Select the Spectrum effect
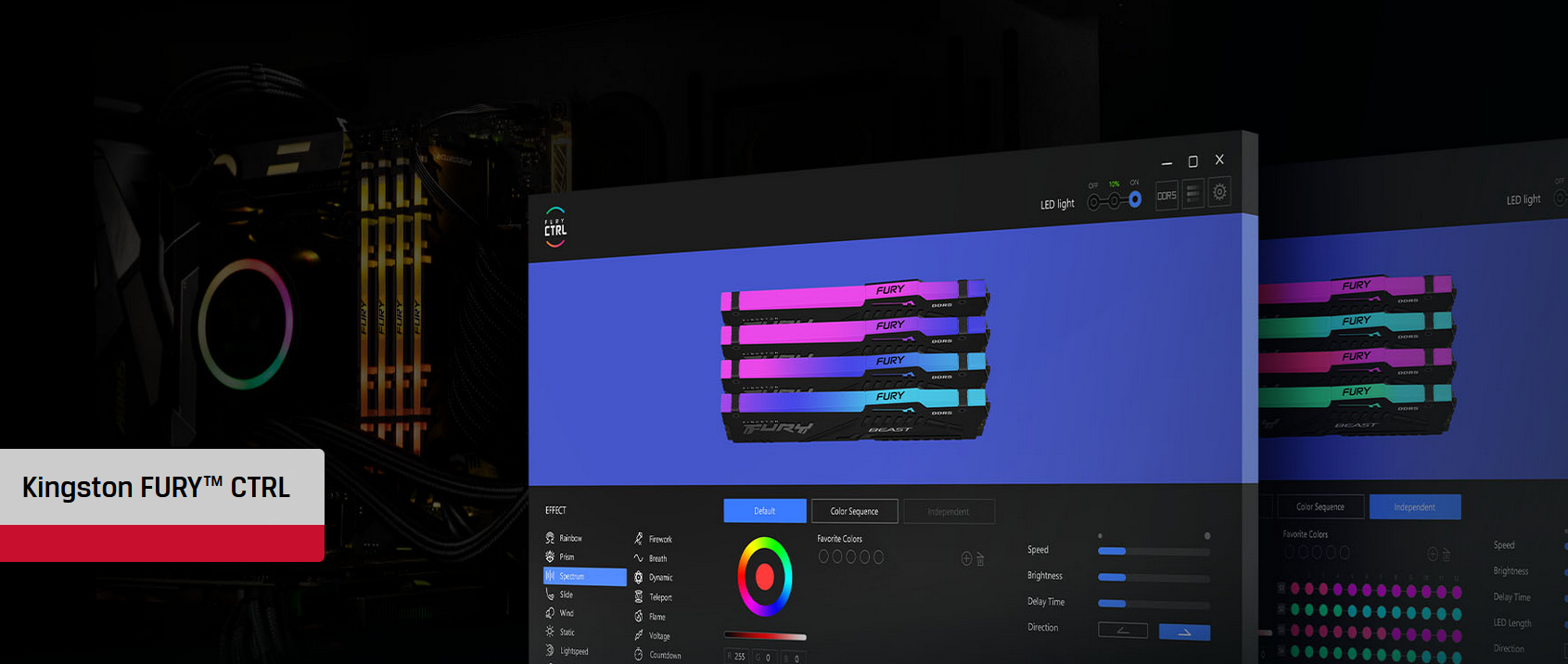This screenshot has height=664, width=1568. coord(584,576)
